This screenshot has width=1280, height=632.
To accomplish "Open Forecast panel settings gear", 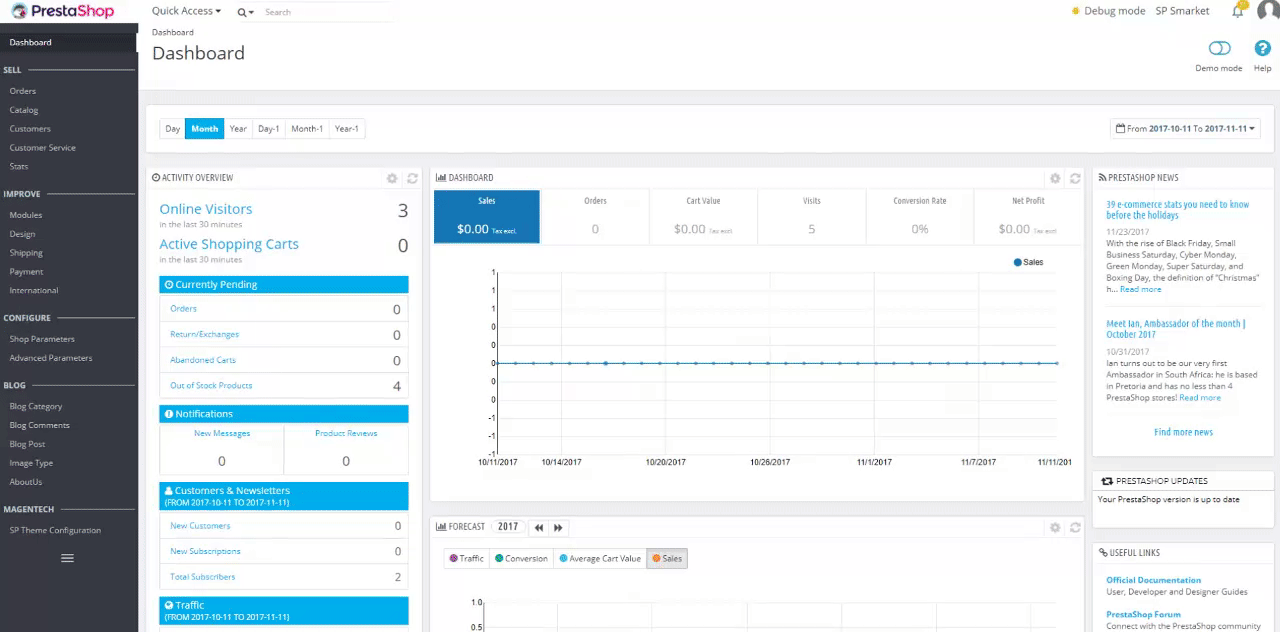I will [1055, 527].
